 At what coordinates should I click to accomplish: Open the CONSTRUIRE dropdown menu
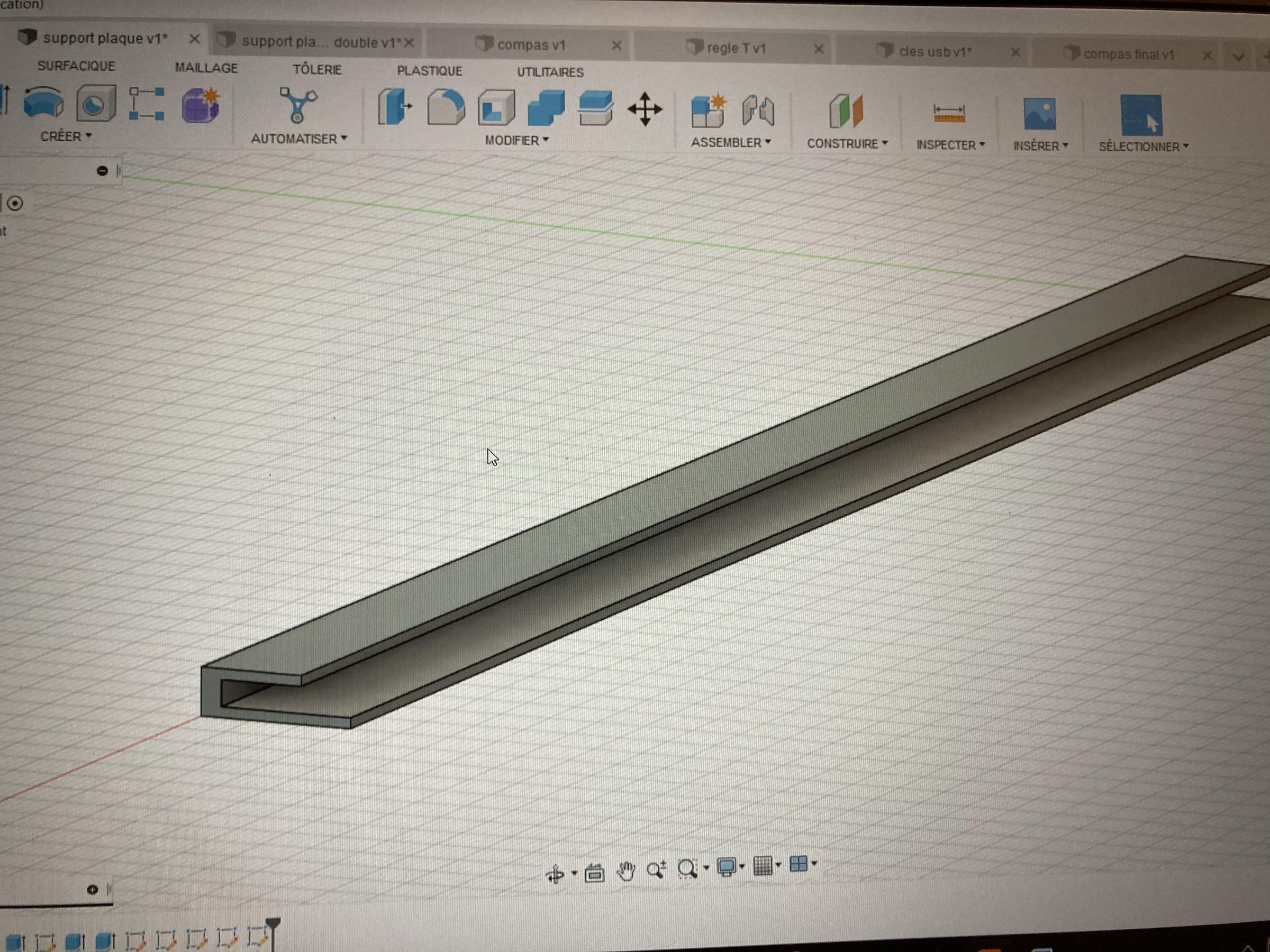tap(847, 143)
